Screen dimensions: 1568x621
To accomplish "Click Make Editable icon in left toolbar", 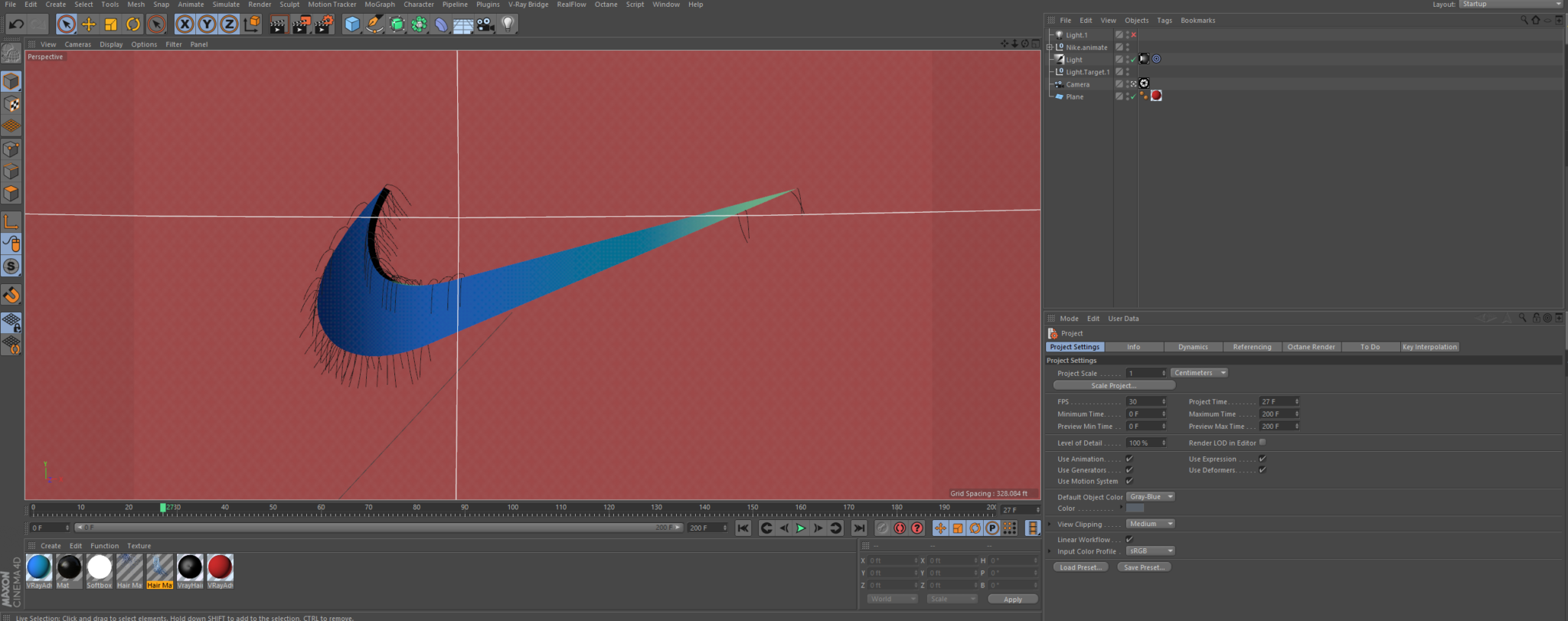I will [11, 53].
